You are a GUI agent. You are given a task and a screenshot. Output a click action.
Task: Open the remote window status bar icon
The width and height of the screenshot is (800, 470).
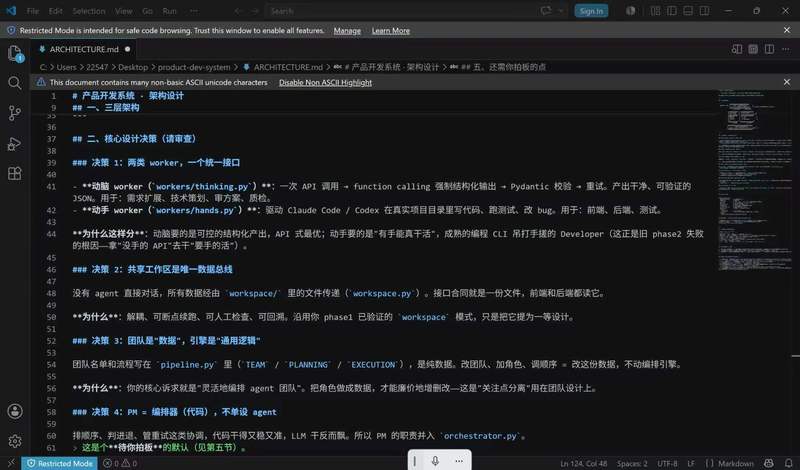(11, 463)
